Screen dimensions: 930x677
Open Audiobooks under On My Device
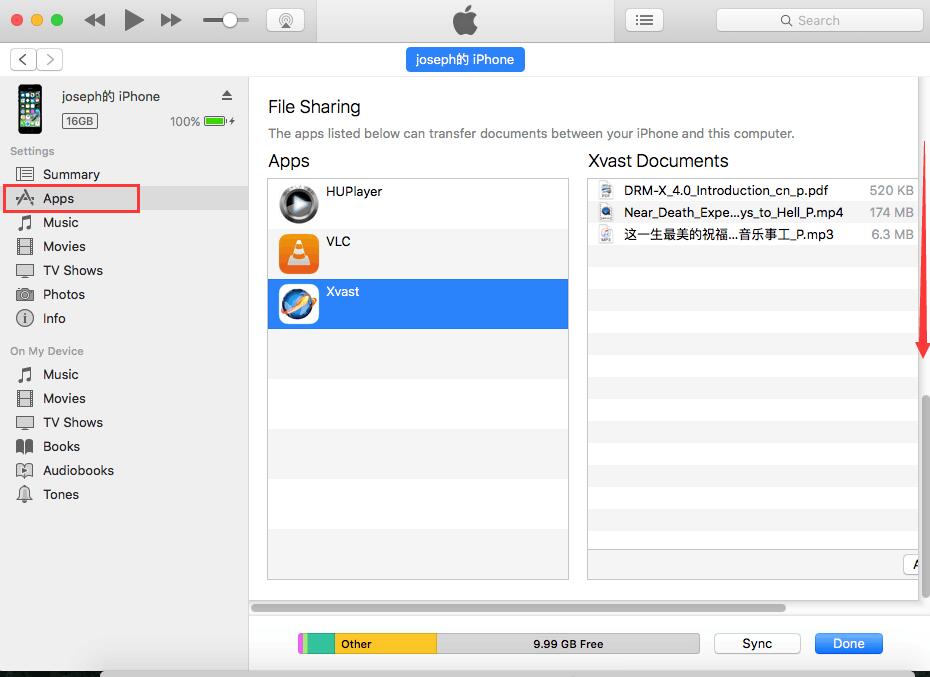coord(78,470)
